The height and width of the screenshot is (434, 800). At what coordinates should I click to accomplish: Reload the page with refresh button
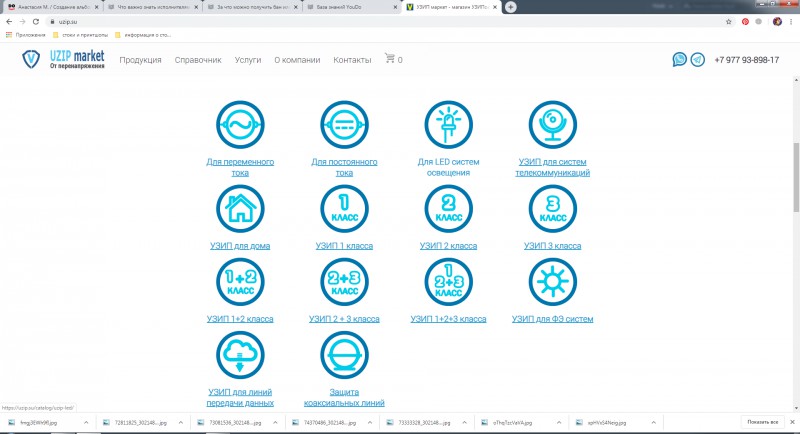point(36,22)
